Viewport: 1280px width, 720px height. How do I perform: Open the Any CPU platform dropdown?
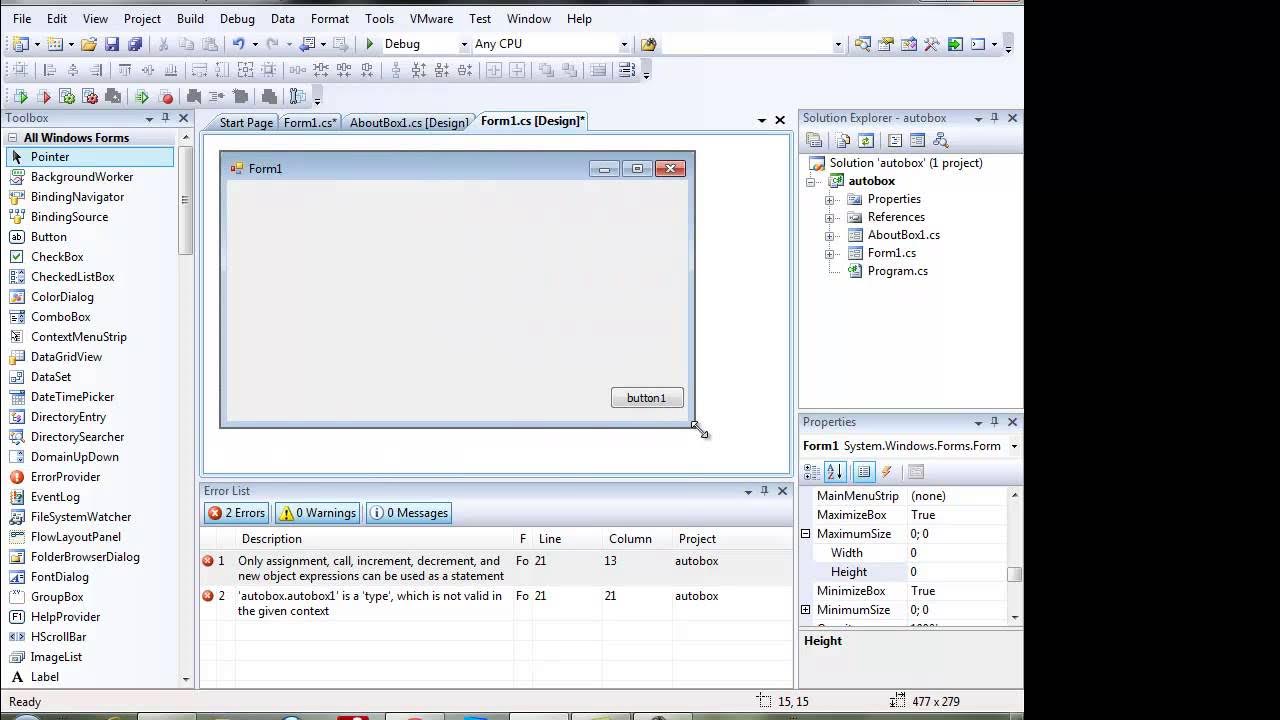[x=624, y=44]
